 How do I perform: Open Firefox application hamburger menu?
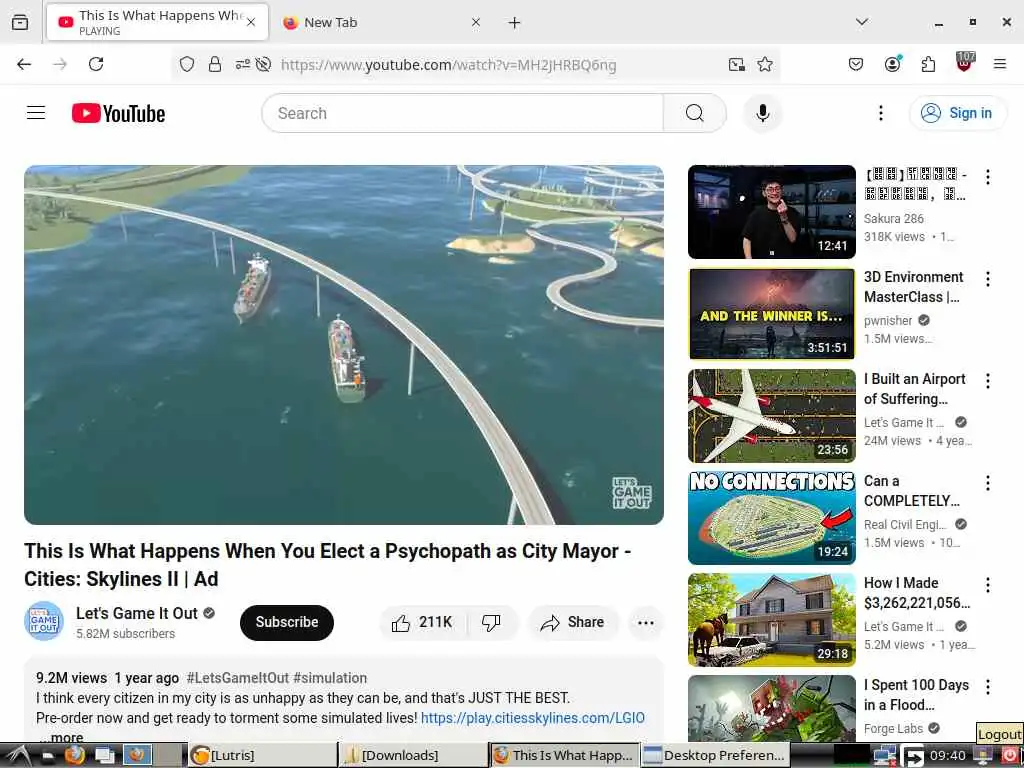[x=1000, y=64]
